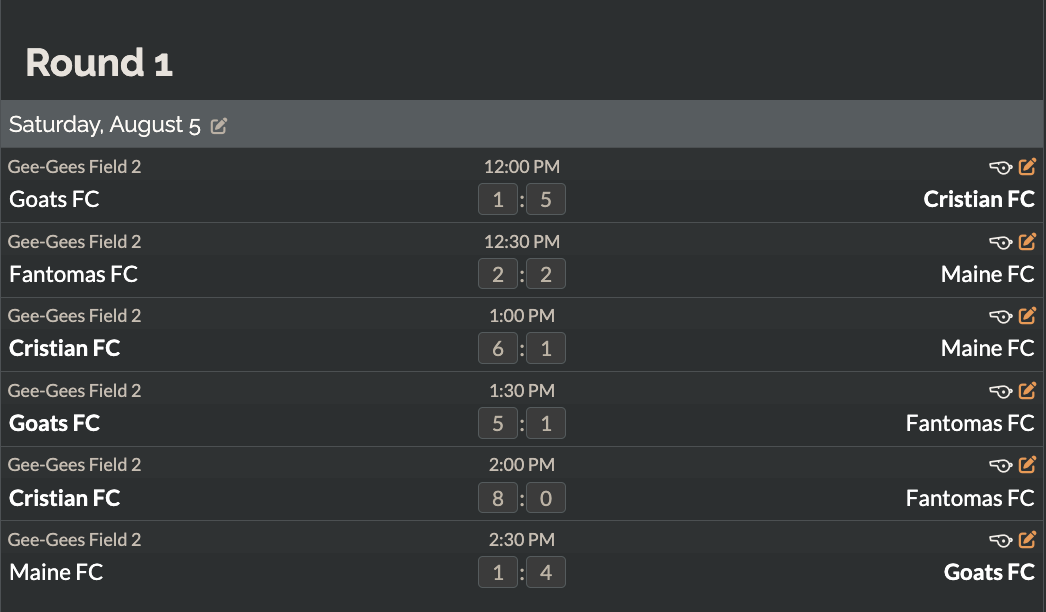This screenshot has width=1046, height=612.
Task: Edit the 2:30 PM Maine vs Goats match
Action: (1027, 539)
